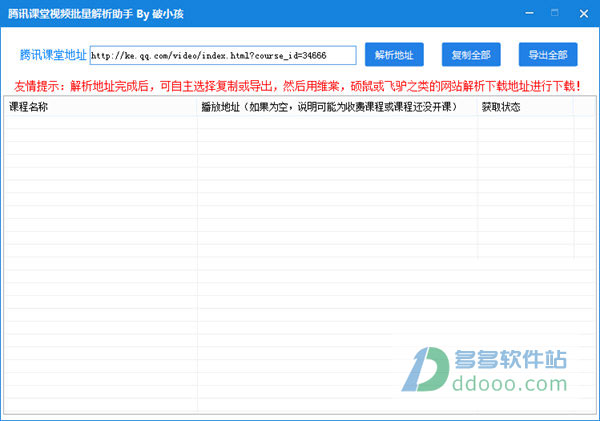This screenshot has height=421, width=600.
Task: Select the 课程名称 column header
Action: click(101, 107)
